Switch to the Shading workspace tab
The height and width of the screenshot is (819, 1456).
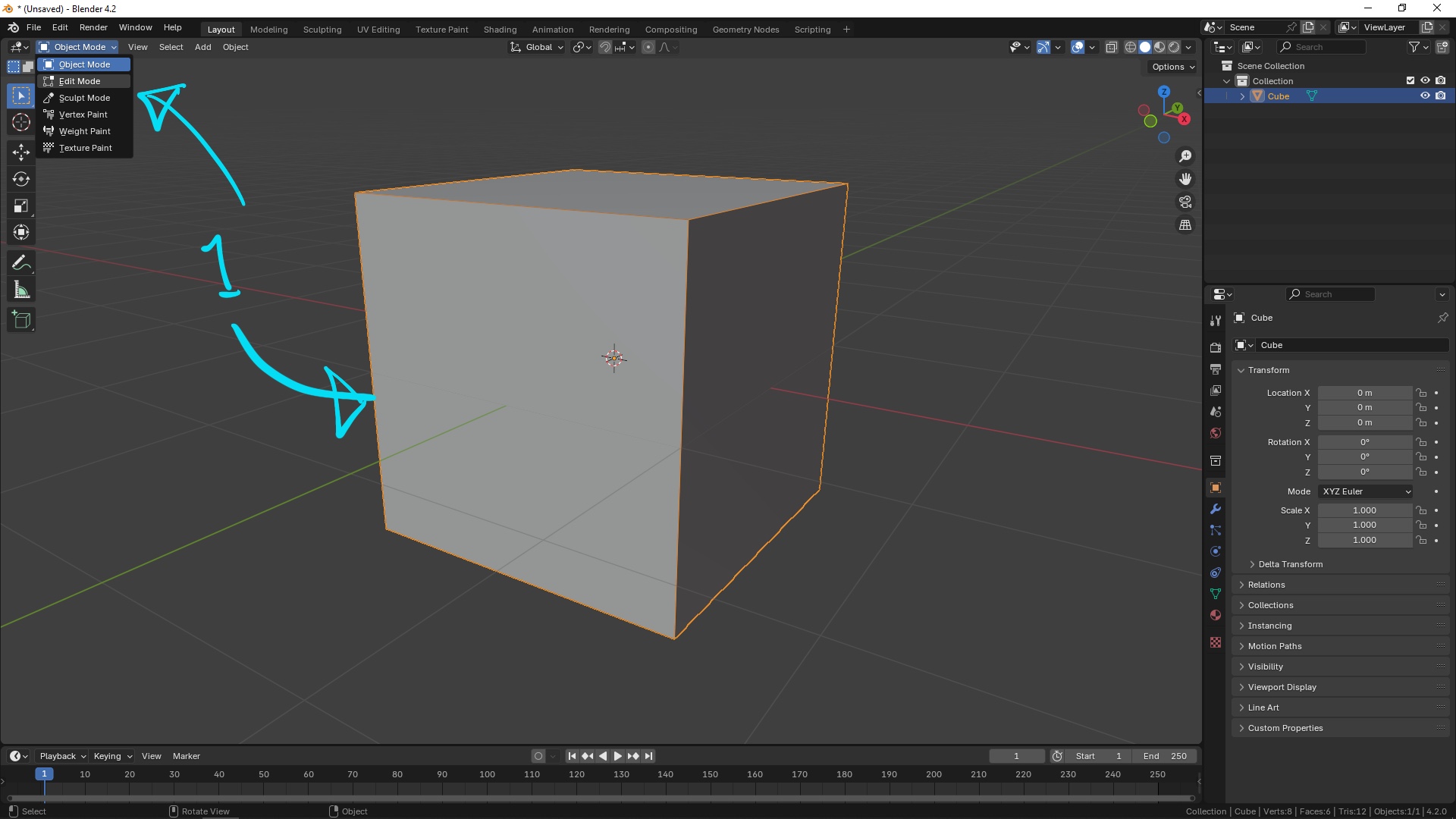click(500, 30)
